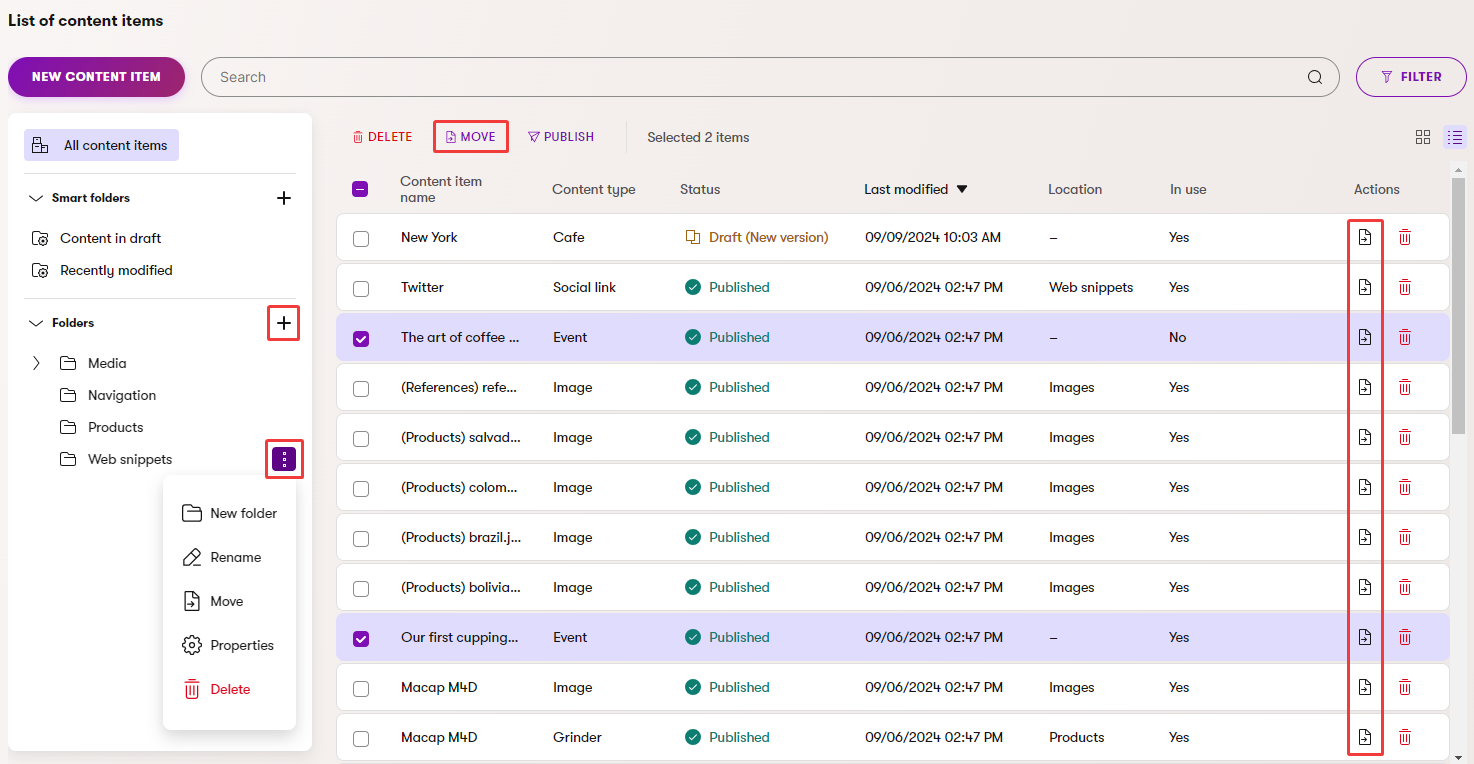Screen dimensions: 1474x764
Task: Switch to grid view layout icon
Action: point(1423,138)
